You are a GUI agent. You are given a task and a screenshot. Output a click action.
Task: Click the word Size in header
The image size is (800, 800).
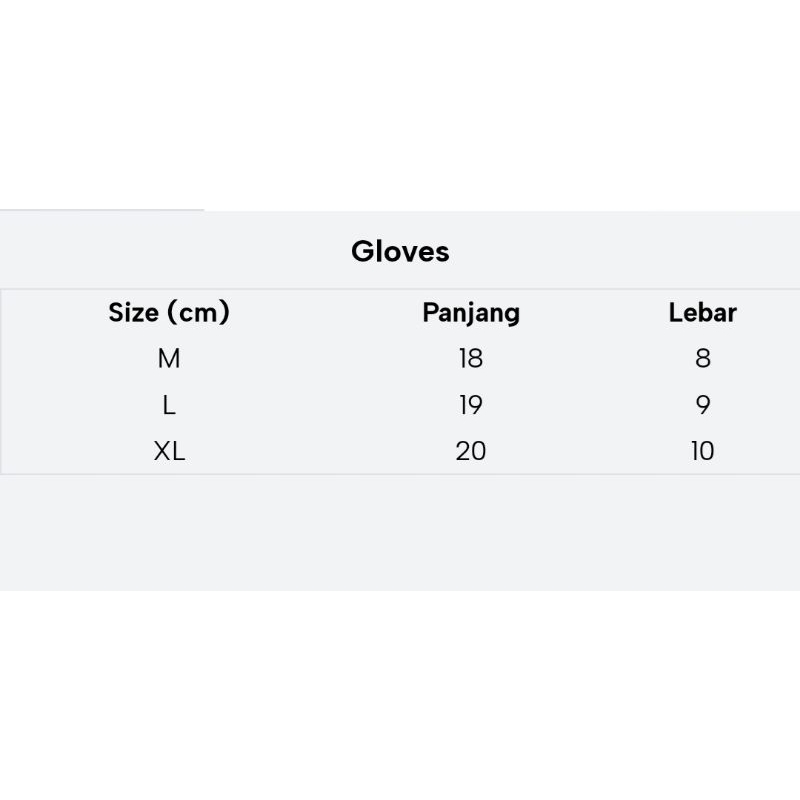[x=133, y=312]
